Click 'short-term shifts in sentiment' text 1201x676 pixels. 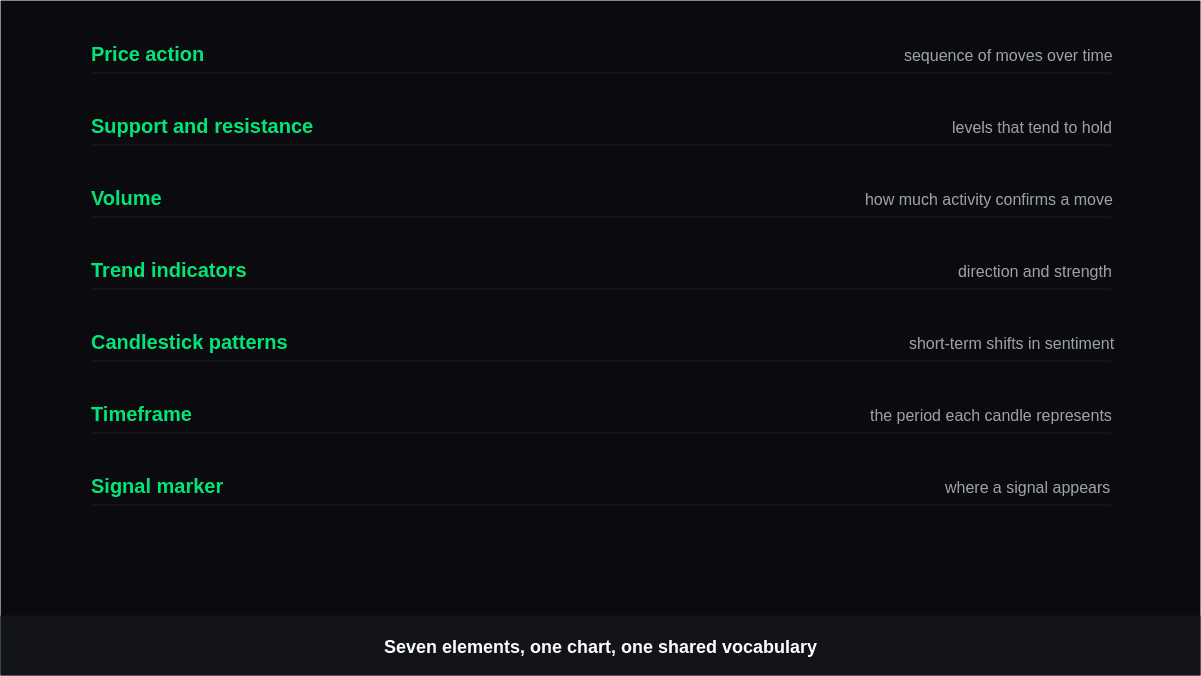tap(1011, 344)
